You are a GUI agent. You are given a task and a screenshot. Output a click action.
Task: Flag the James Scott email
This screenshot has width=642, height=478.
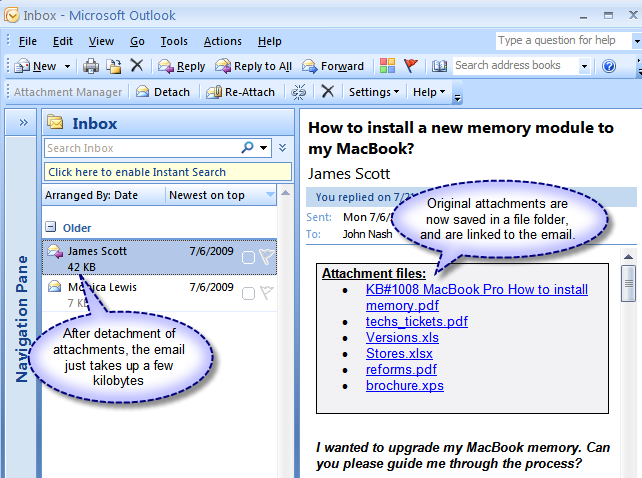coord(267,257)
